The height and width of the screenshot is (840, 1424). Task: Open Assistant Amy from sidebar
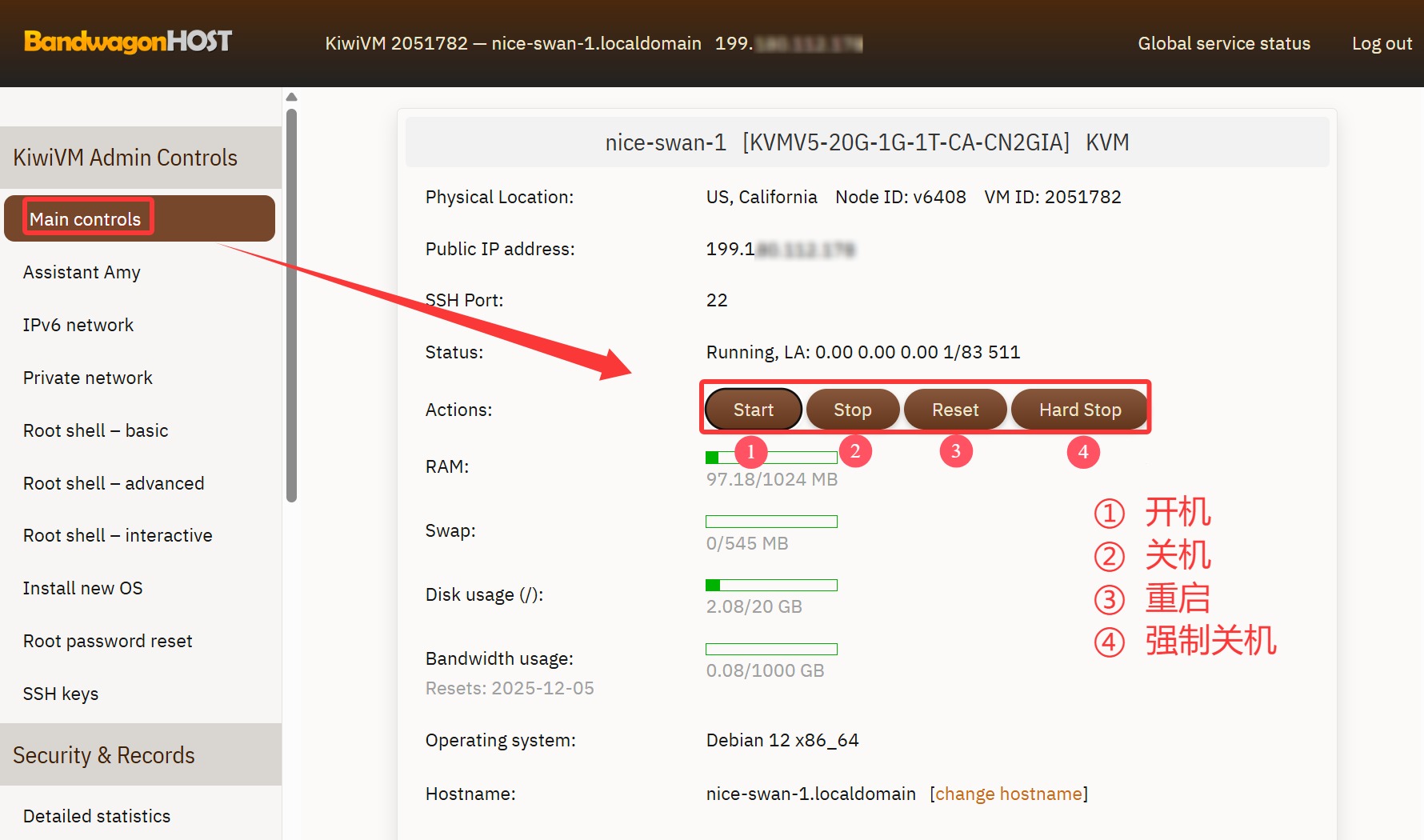pos(82,272)
